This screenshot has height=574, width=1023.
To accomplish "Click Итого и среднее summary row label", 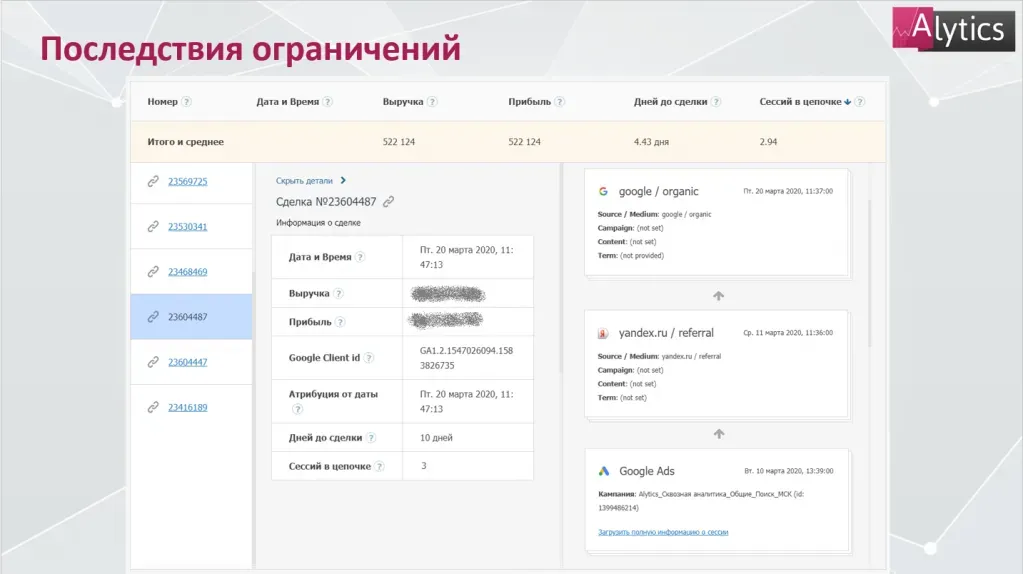I will 185,142.
